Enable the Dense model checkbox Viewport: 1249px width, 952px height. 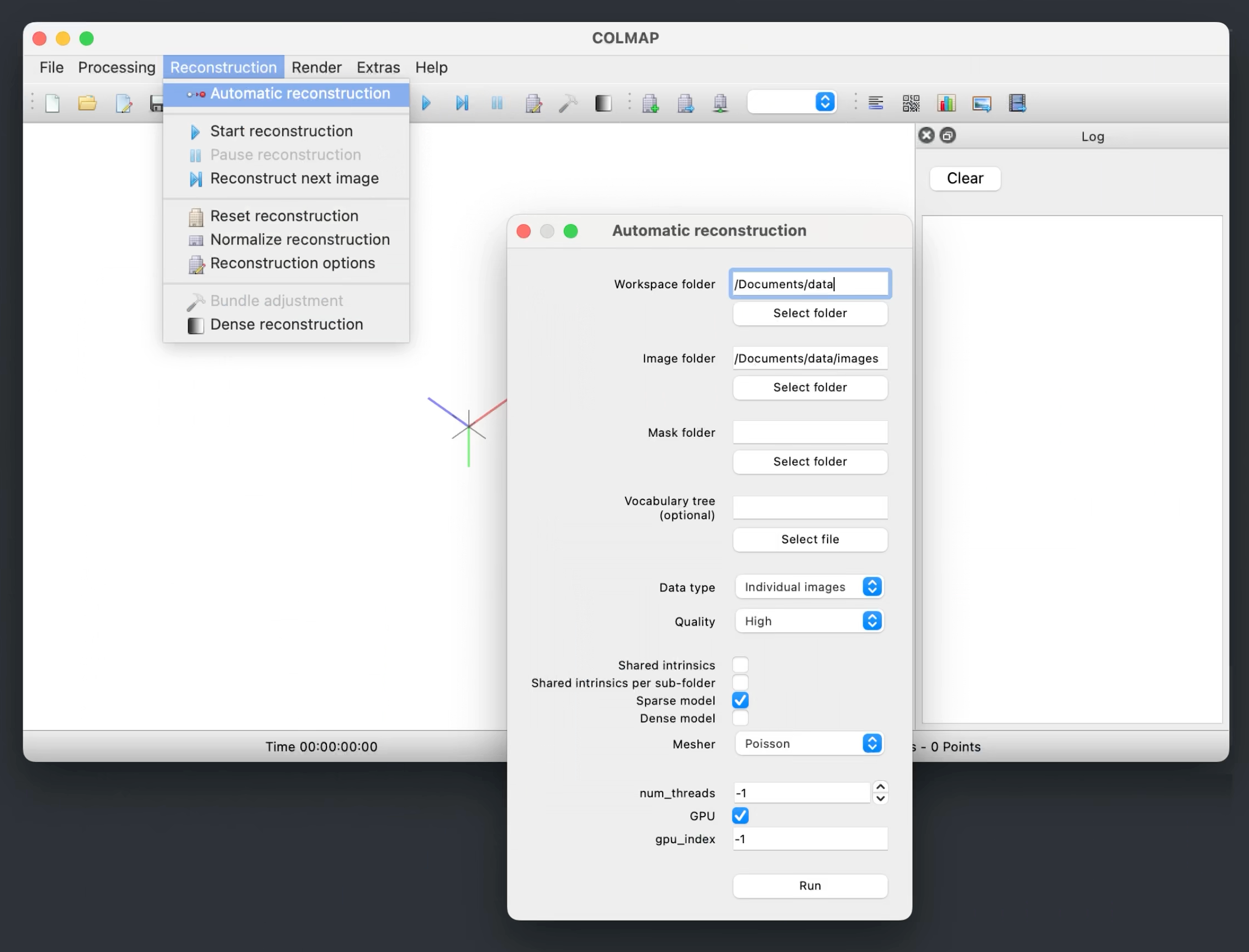(740, 718)
